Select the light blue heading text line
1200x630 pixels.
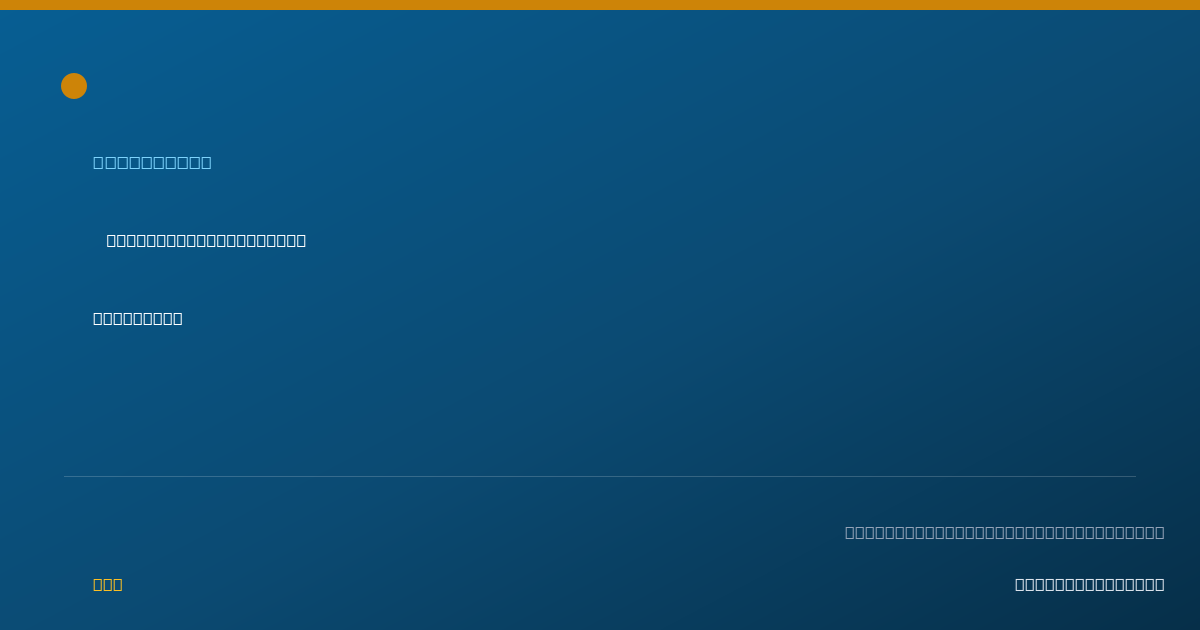pos(152,162)
